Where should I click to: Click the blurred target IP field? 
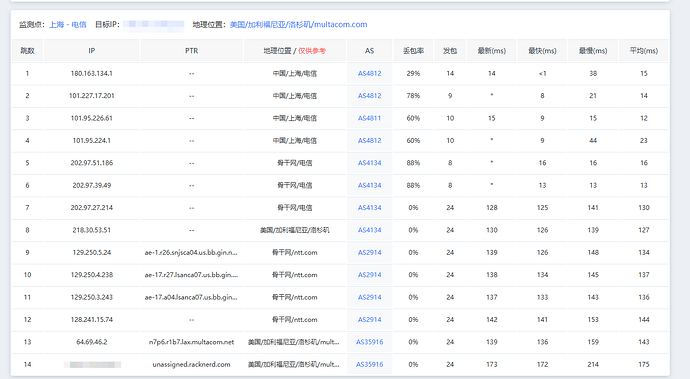point(154,25)
